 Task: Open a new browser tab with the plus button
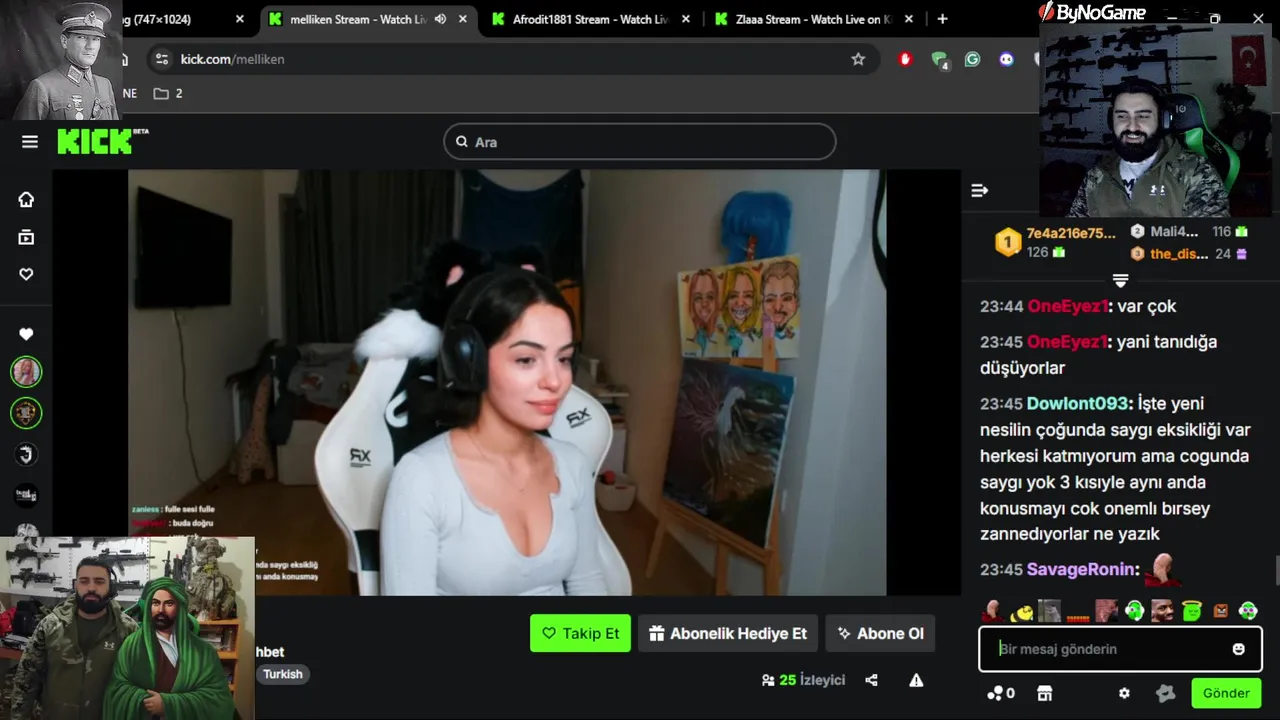pyautogui.click(x=942, y=19)
